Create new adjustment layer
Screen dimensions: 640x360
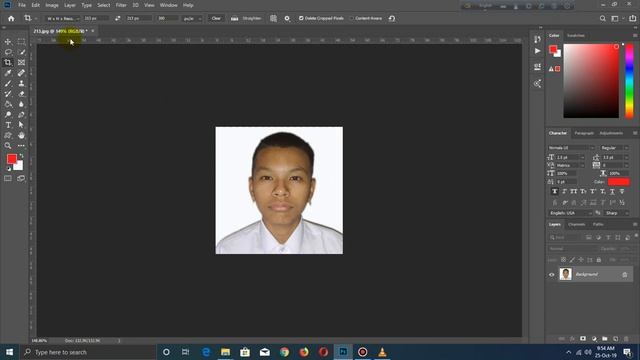coord(594,339)
